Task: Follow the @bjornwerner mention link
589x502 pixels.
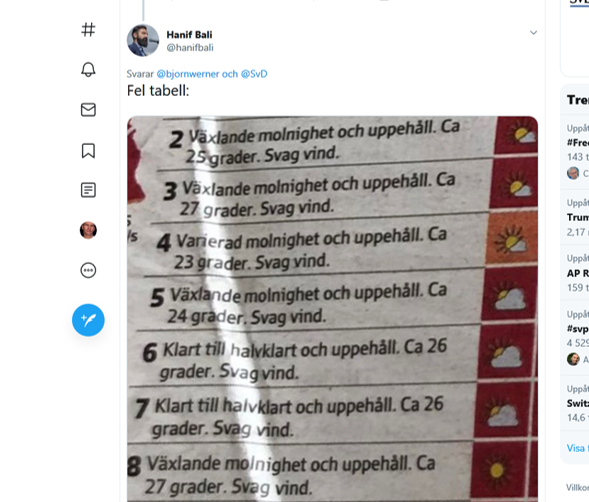Action: (x=187, y=74)
